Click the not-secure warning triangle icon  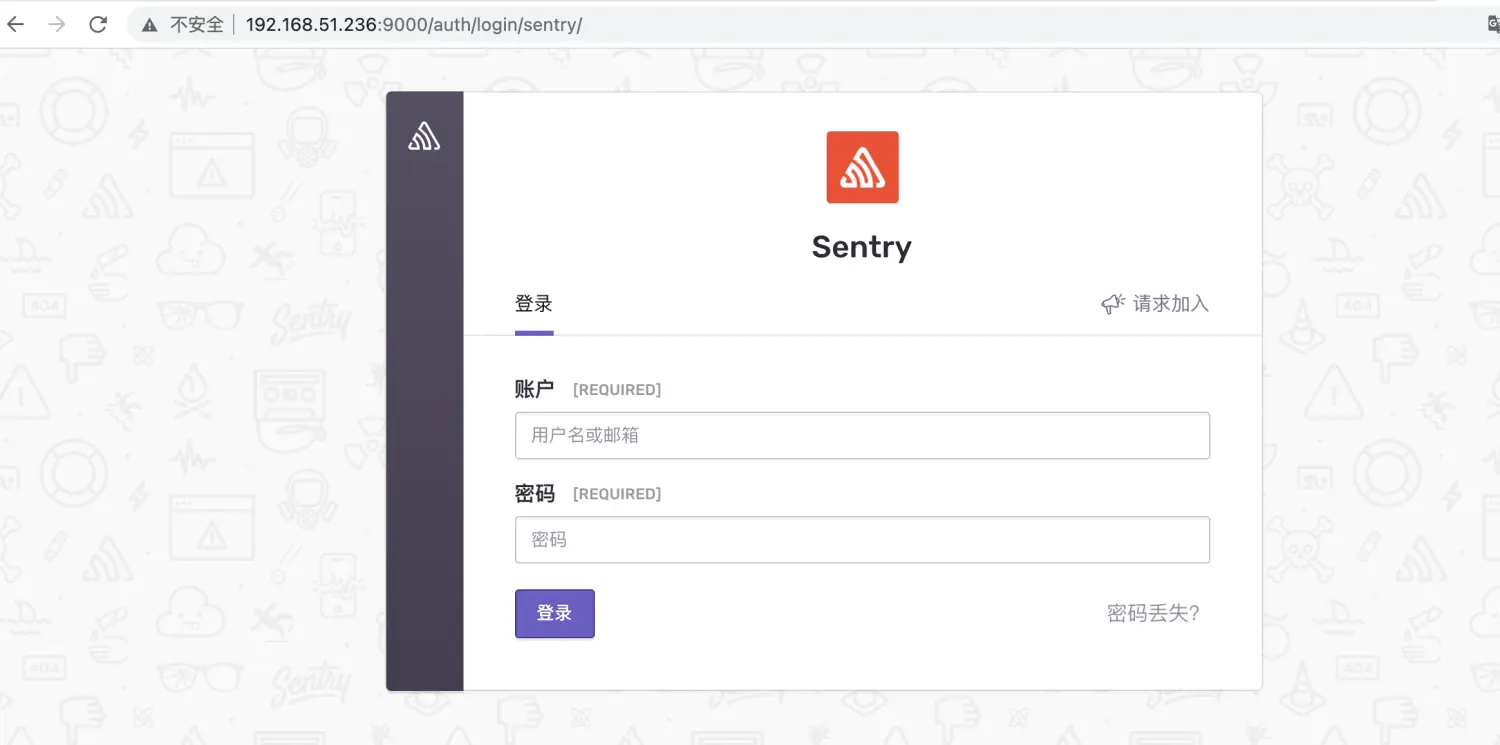[x=150, y=25]
